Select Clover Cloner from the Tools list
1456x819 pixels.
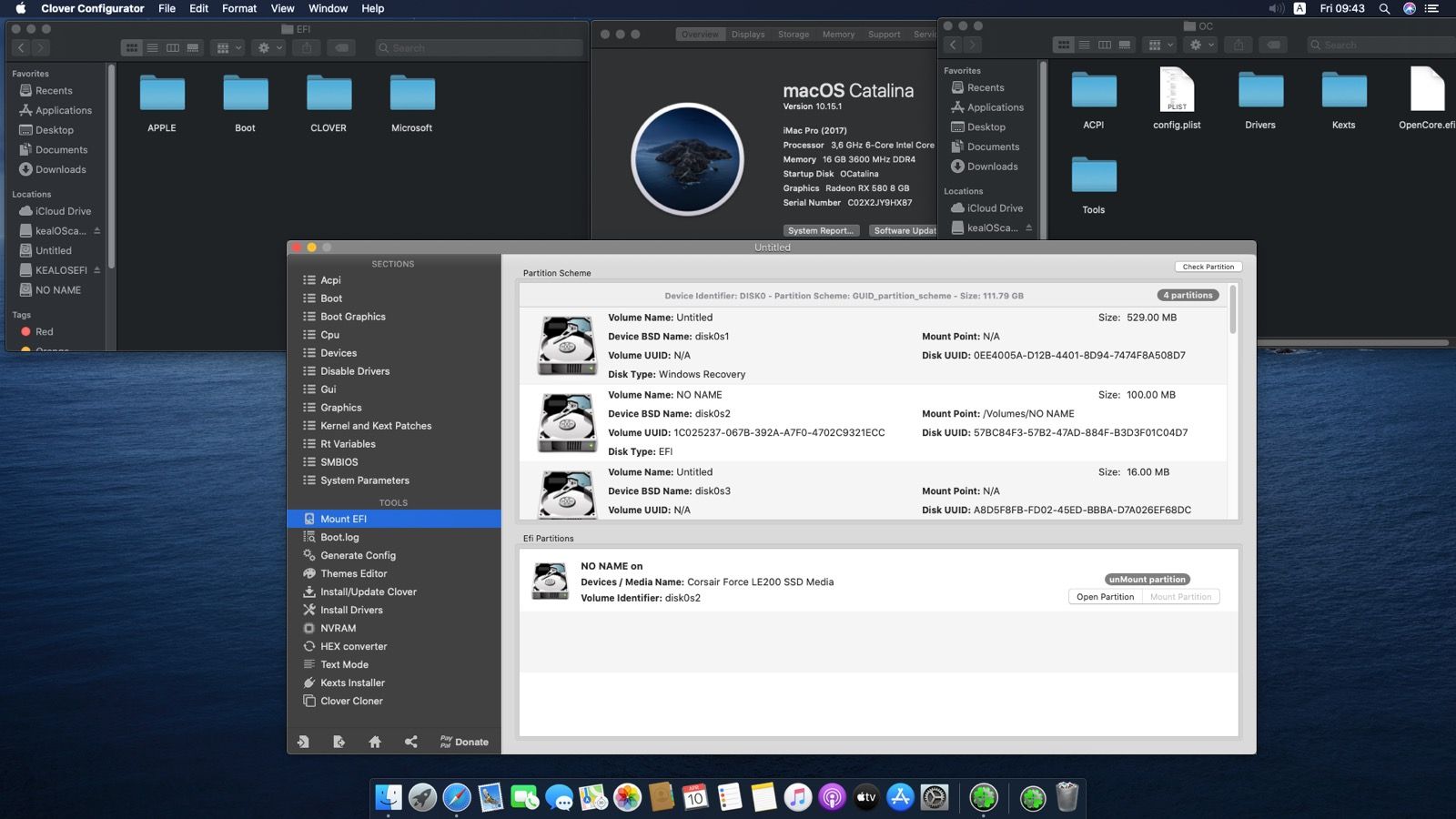351,701
